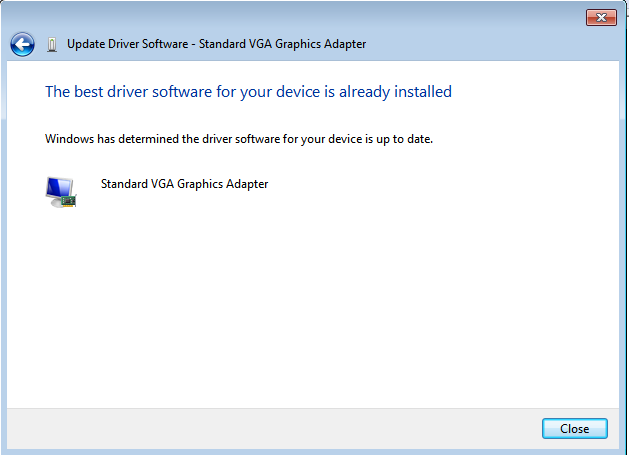Click the blank white area right of the heading
The image size is (629, 455).
tap(540, 92)
